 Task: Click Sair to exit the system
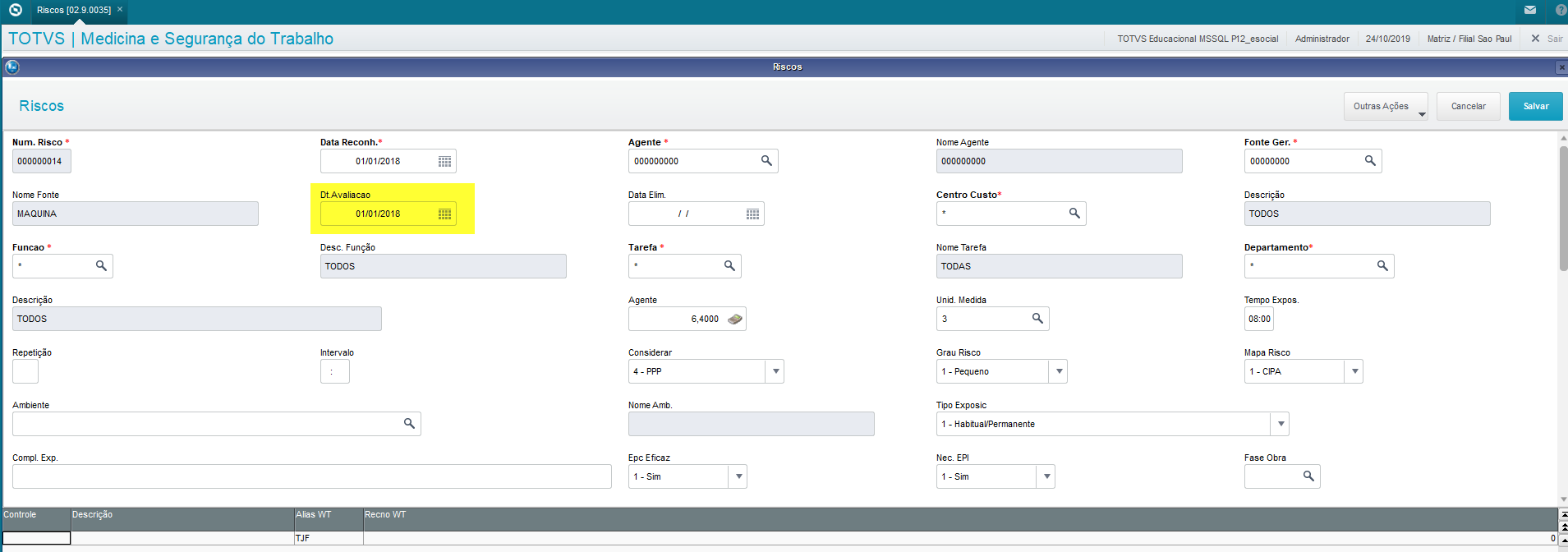point(1547,39)
